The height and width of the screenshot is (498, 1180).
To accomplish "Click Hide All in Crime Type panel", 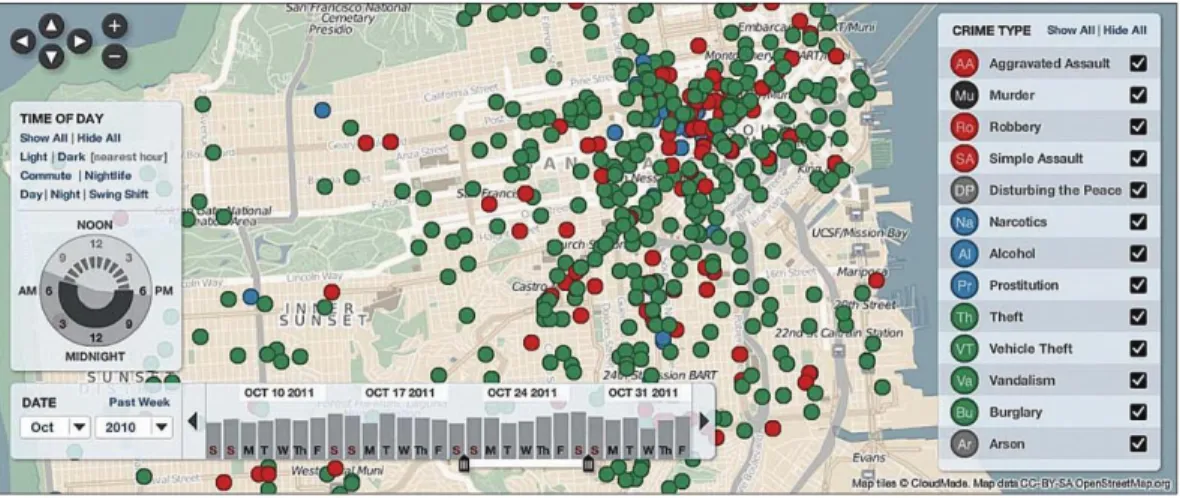I will click(1125, 31).
